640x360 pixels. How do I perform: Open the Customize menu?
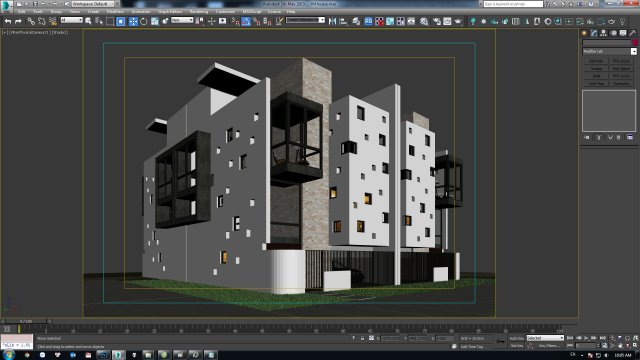pyautogui.click(x=225, y=12)
